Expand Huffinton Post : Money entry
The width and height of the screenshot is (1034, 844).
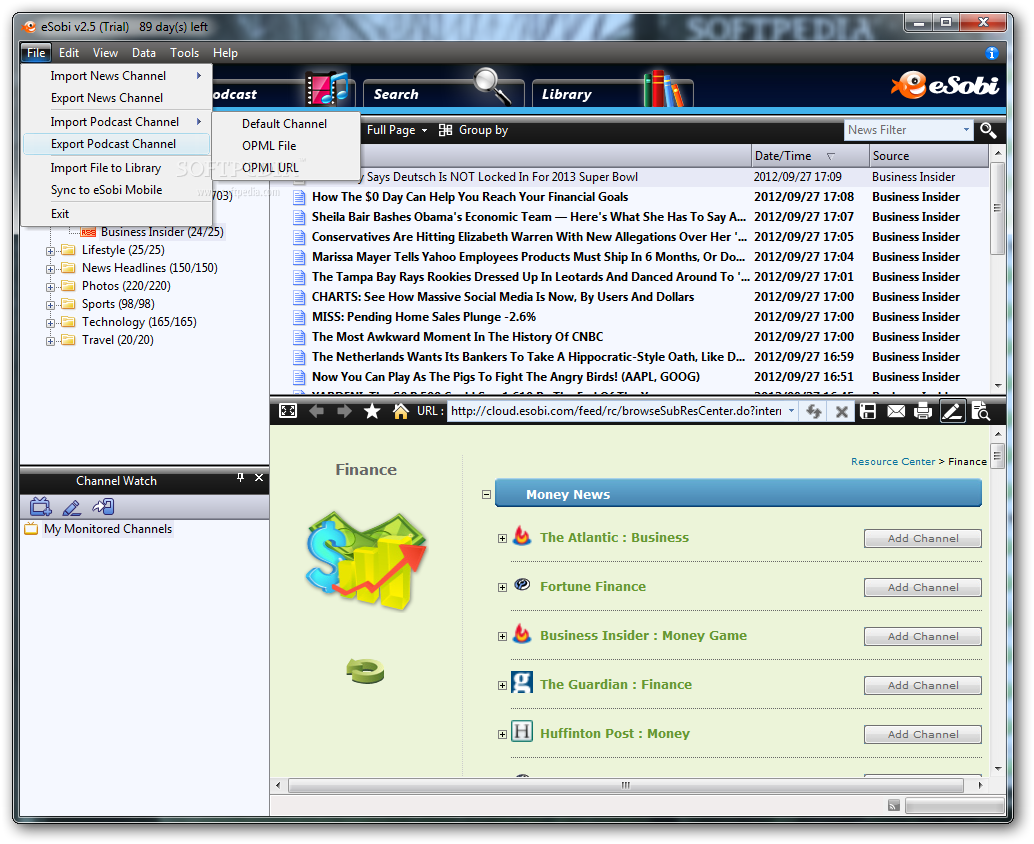[502, 735]
